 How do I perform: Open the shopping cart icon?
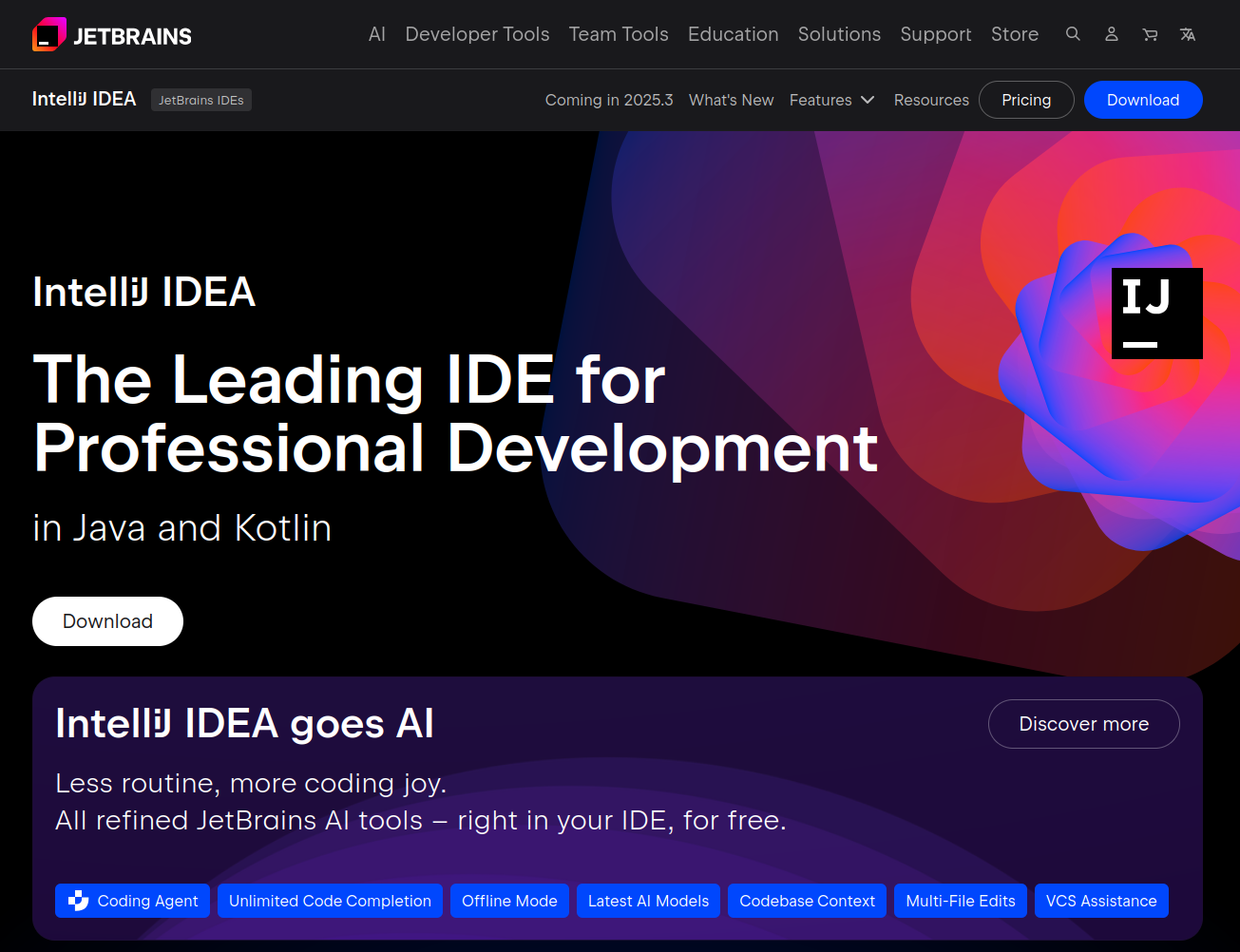pos(1149,34)
